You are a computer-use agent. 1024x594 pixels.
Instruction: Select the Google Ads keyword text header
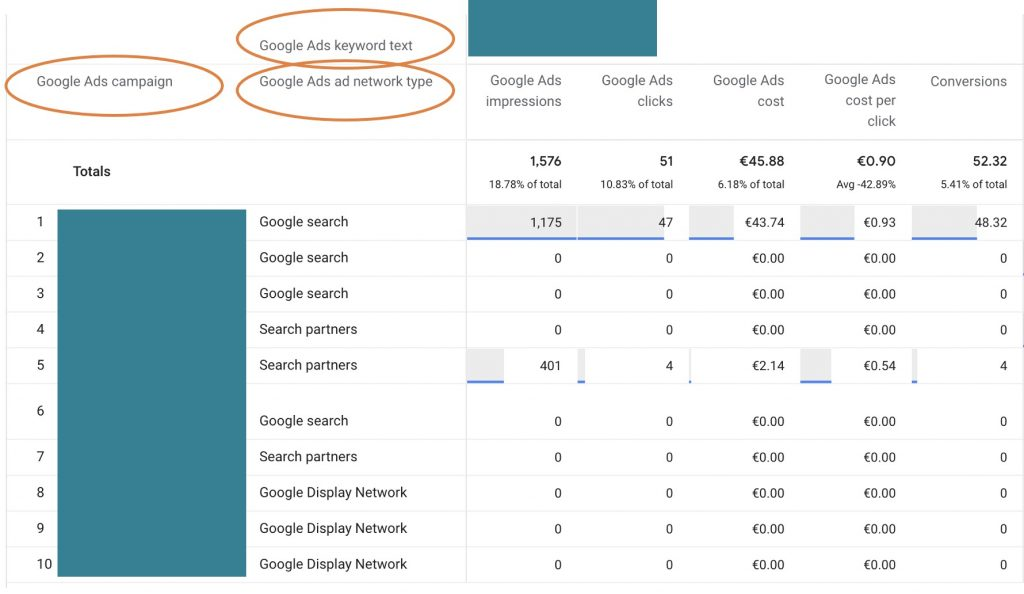tap(344, 44)
